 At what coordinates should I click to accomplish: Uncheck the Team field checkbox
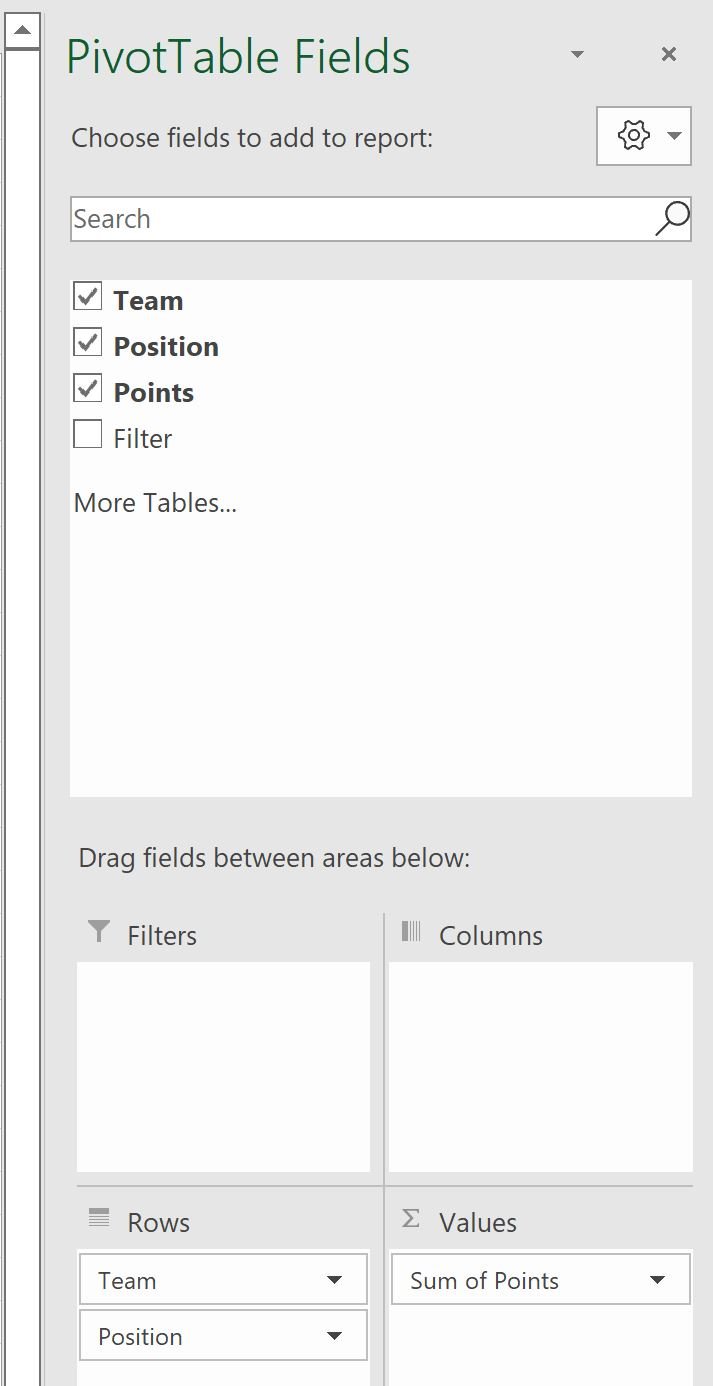pyautogui.click(x=88, y=296)
